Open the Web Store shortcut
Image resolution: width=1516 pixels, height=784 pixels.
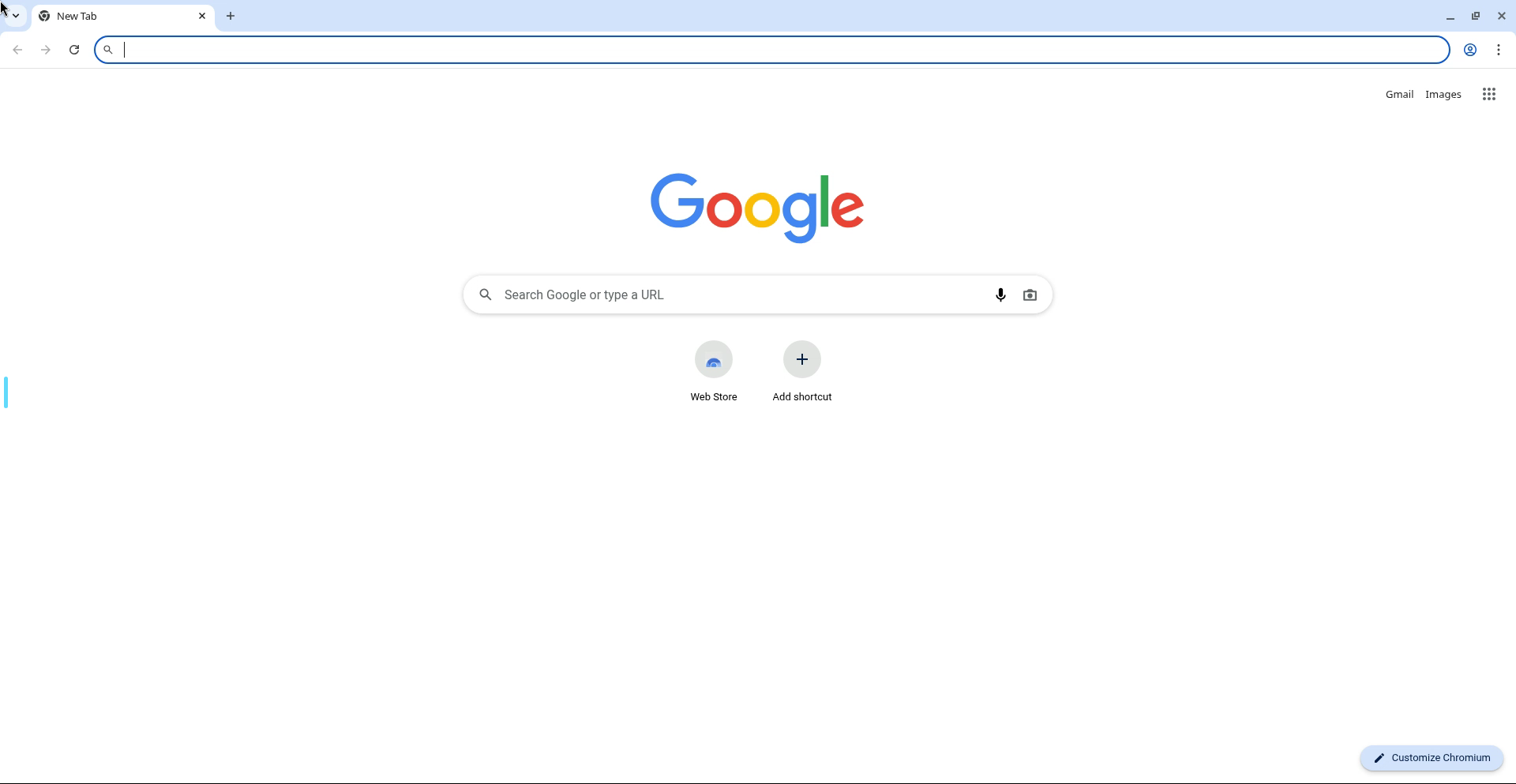[x=714, y=372]
